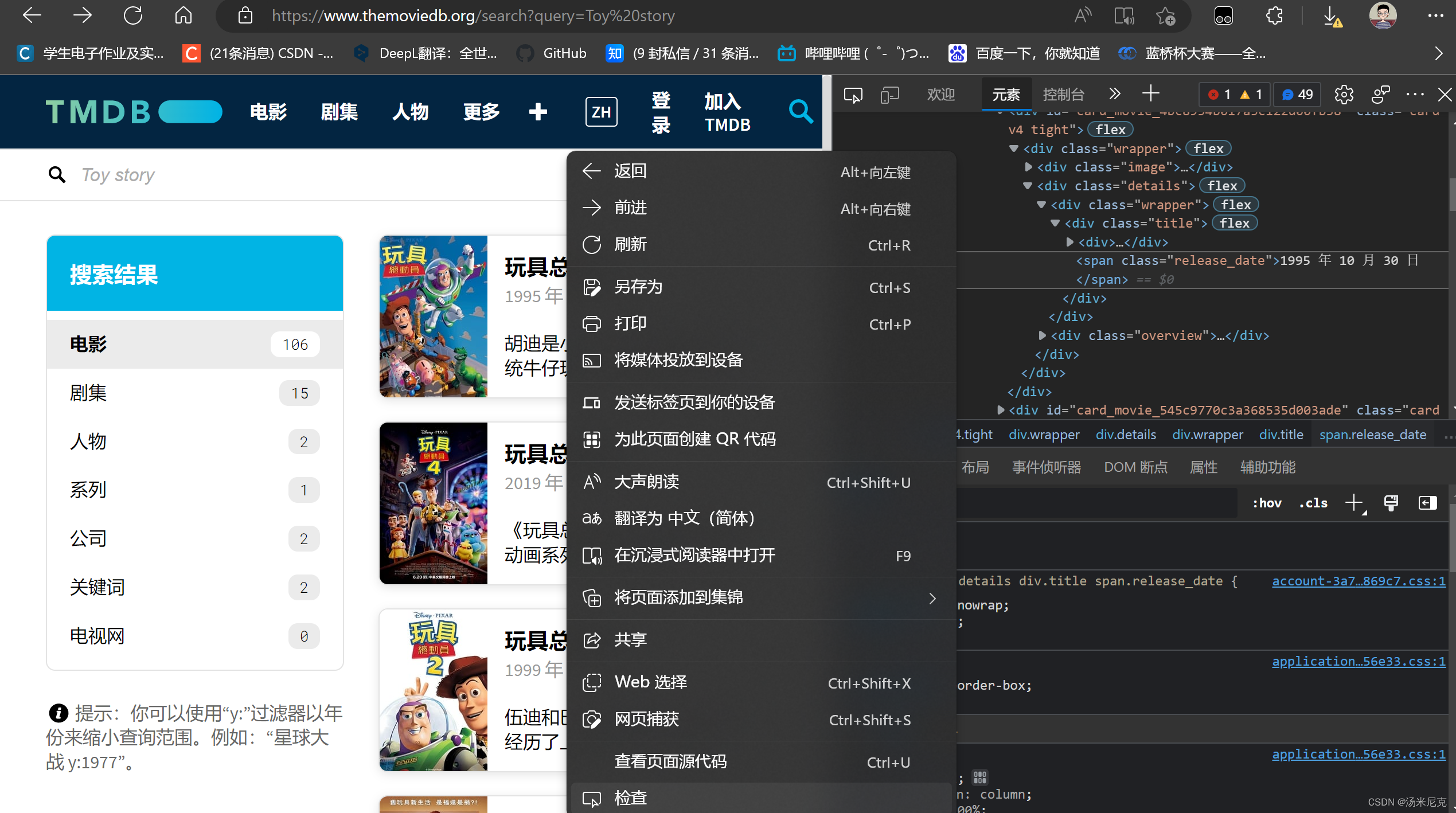Expand the card_movie_545c9770c3a368535d003ade node
The height and width of the screenshot is (813, 1456).
point(1001,410)
